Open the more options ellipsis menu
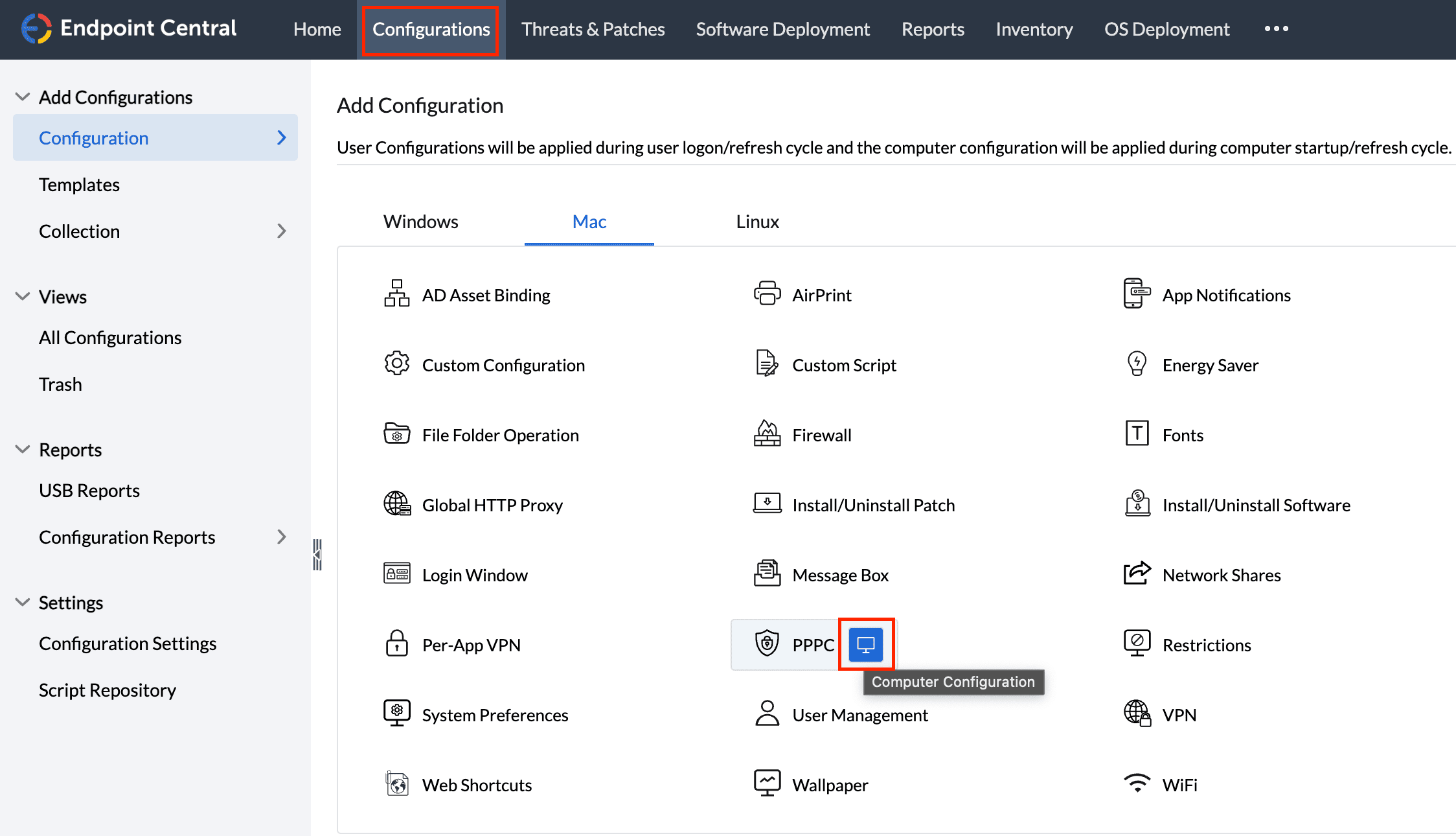The height and width of the screenshot is (836, 1456). click(x=1276, y=29)
